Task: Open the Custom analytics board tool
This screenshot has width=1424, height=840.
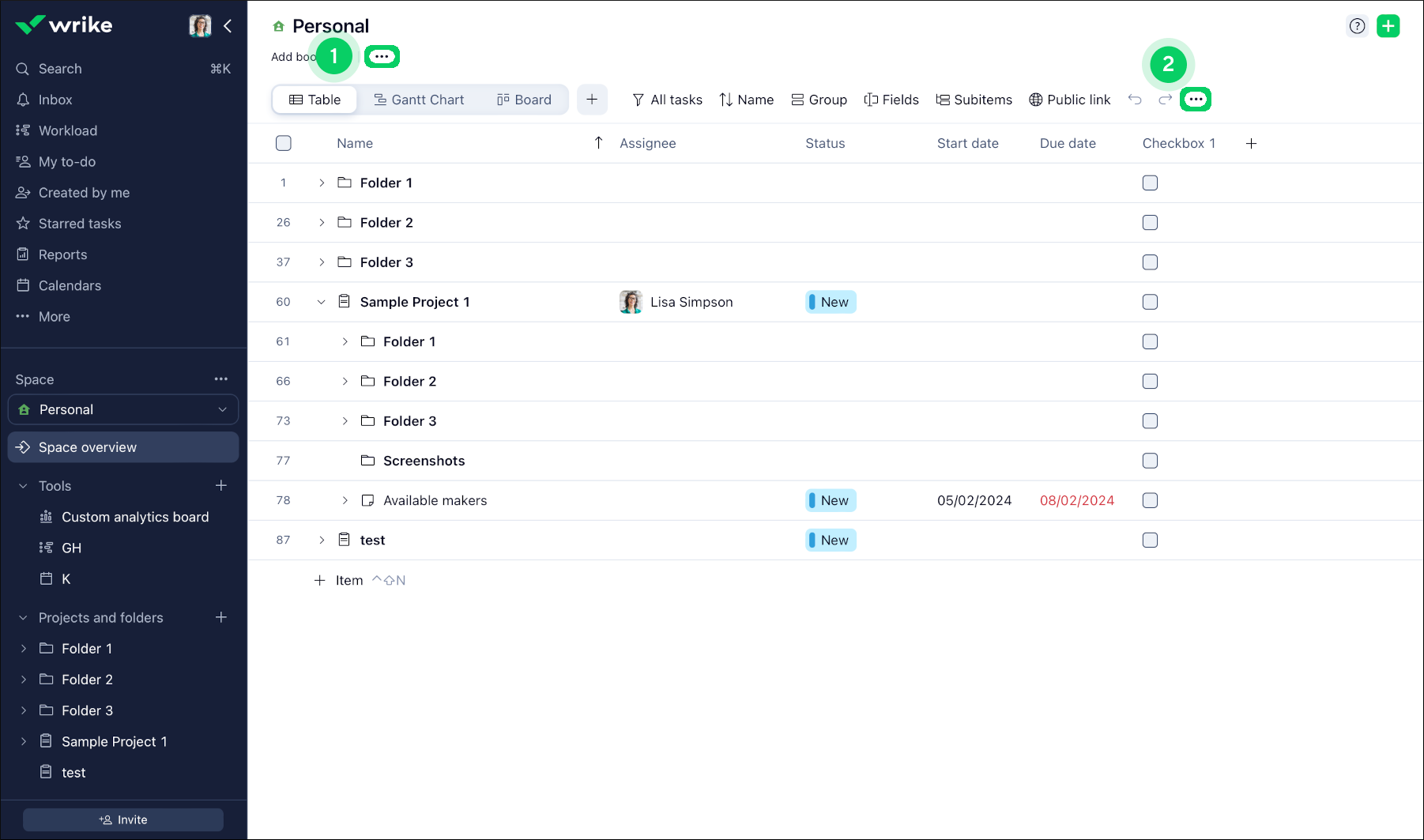Action: click(x=135, y=517)
